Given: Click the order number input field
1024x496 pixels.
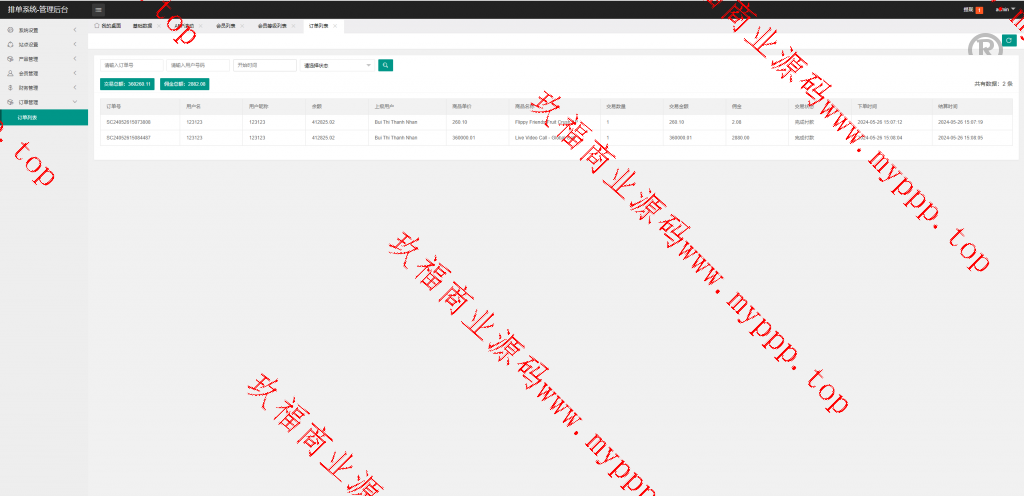Looking at the screenshot, I should pos(131,65).
